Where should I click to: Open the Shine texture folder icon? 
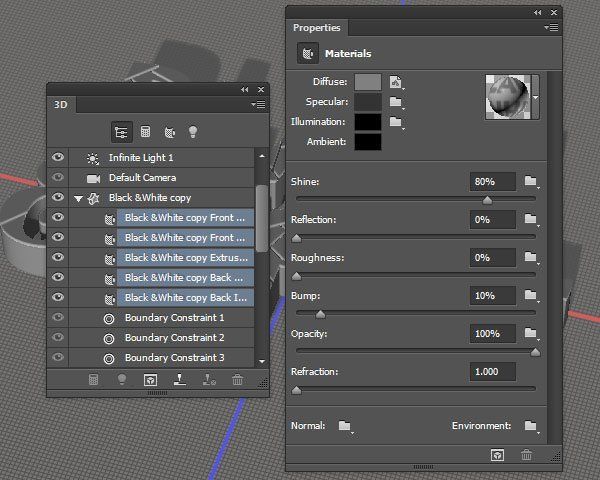pyautogui.click(x=531, y=181)
